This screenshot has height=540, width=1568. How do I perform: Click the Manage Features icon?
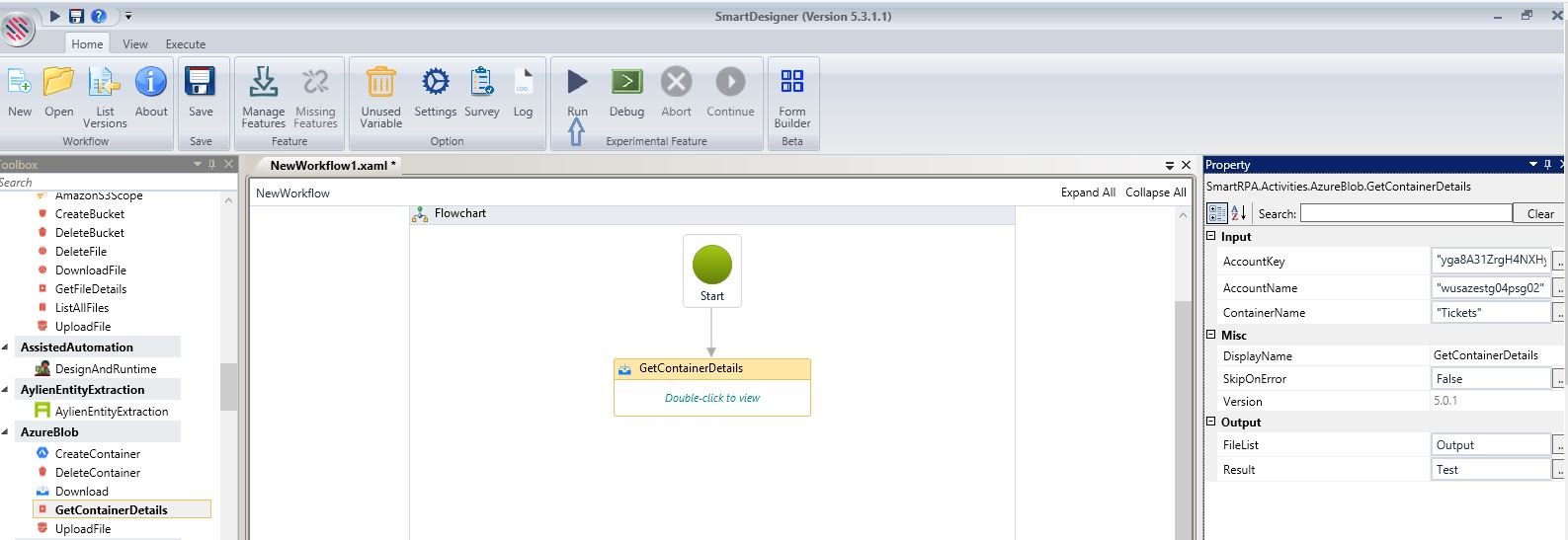pyautogui.click(x=263, y=83)
